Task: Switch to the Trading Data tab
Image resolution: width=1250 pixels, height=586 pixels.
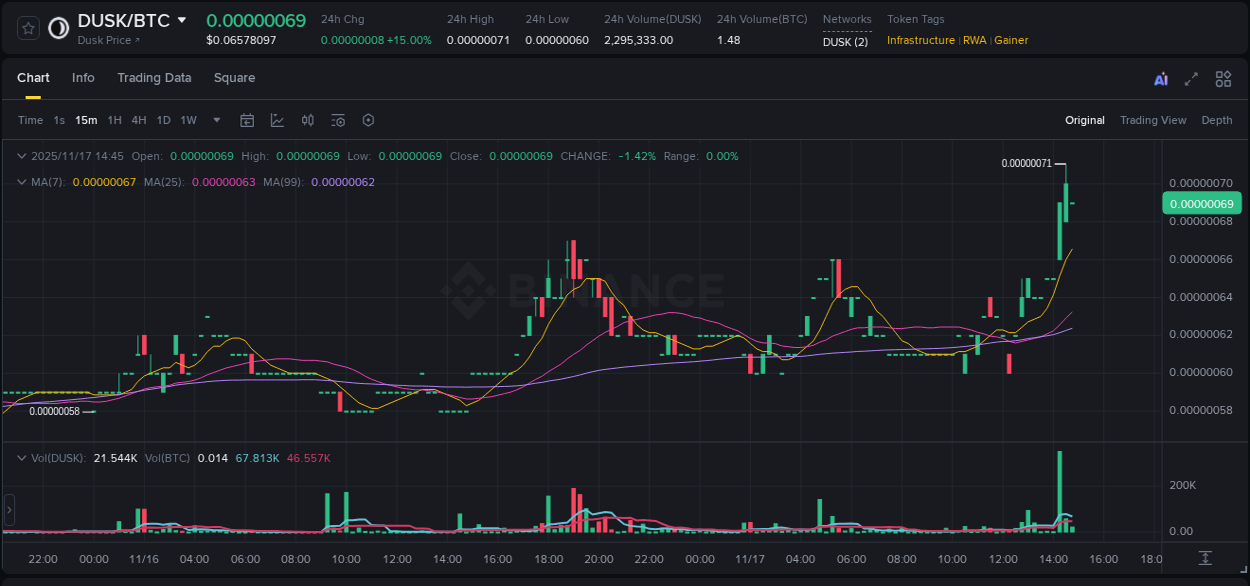Action: coord(154,78)
